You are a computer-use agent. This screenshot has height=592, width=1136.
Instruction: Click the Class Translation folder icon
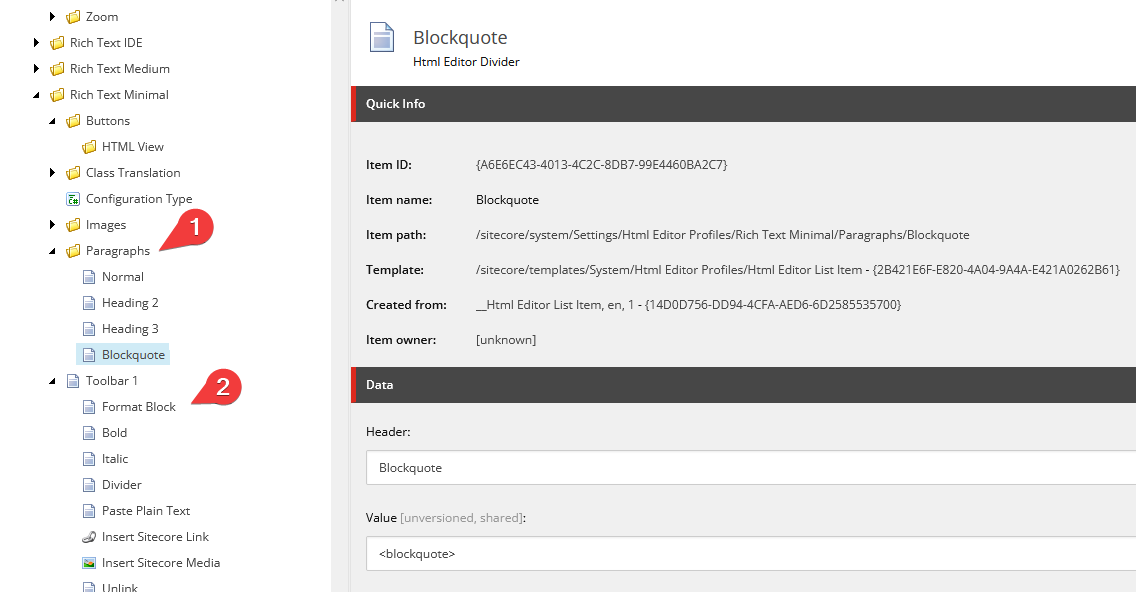pos(73,173)
